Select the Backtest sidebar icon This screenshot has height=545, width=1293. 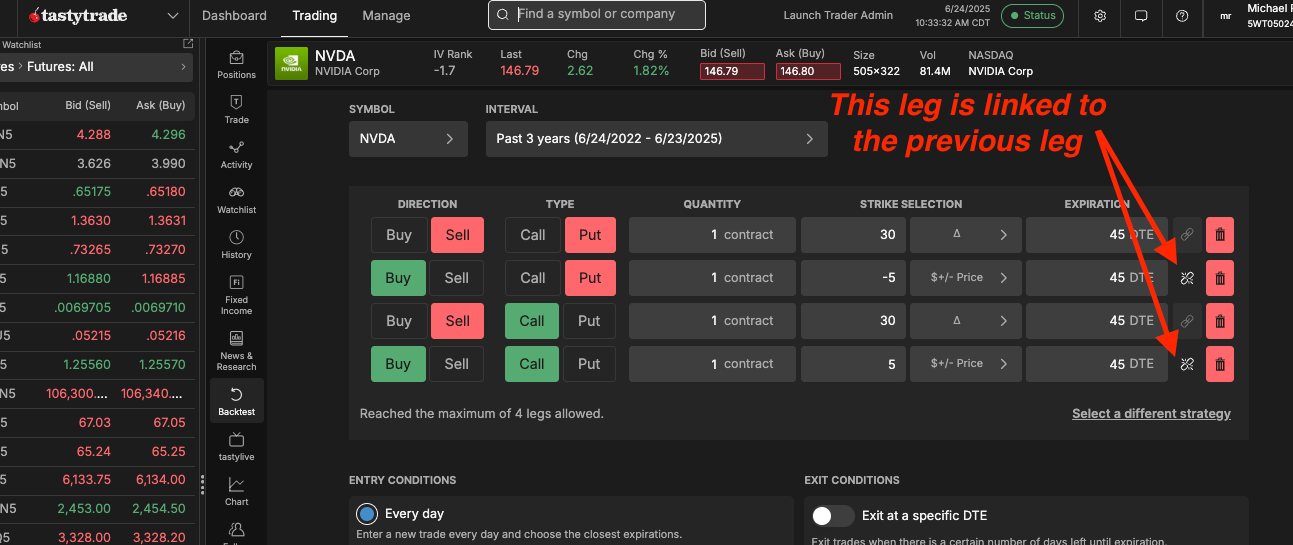pos(236,400)
